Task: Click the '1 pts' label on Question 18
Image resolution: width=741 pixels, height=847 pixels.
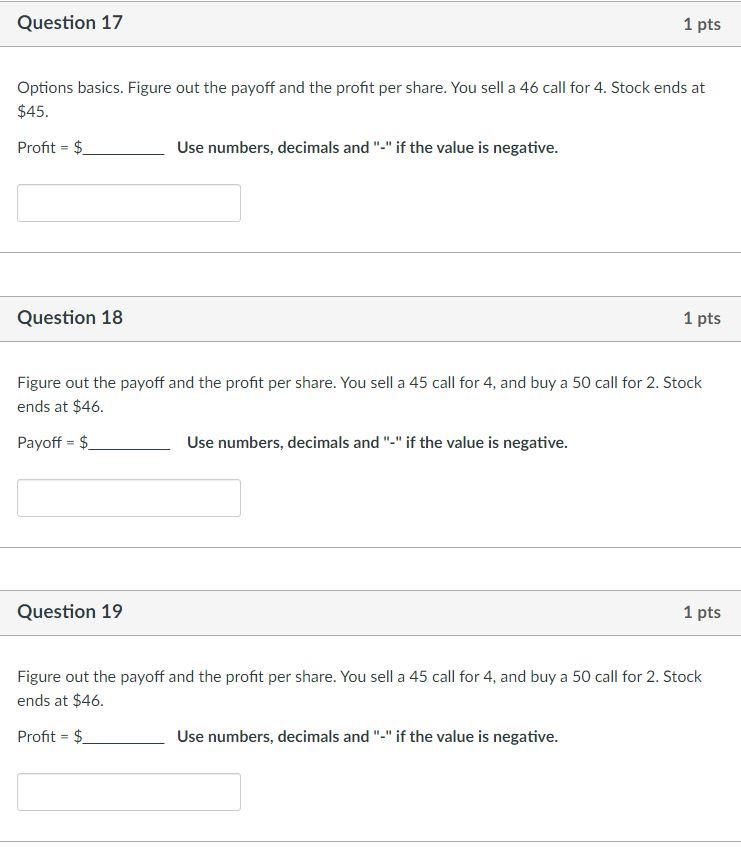Action: (x=705, y=317)
